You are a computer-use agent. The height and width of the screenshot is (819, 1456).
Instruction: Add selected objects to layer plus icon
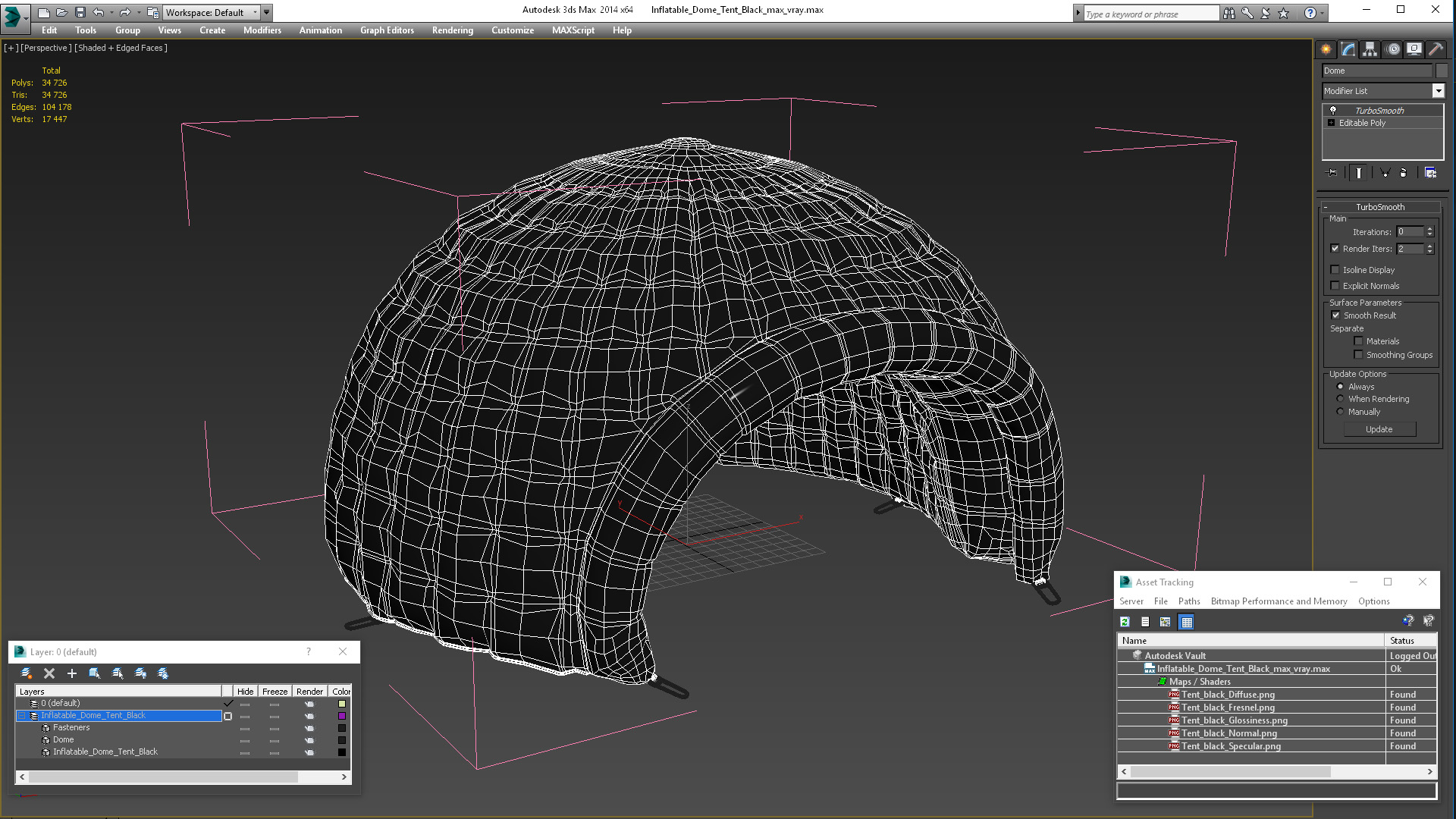(x=72, y=673)
